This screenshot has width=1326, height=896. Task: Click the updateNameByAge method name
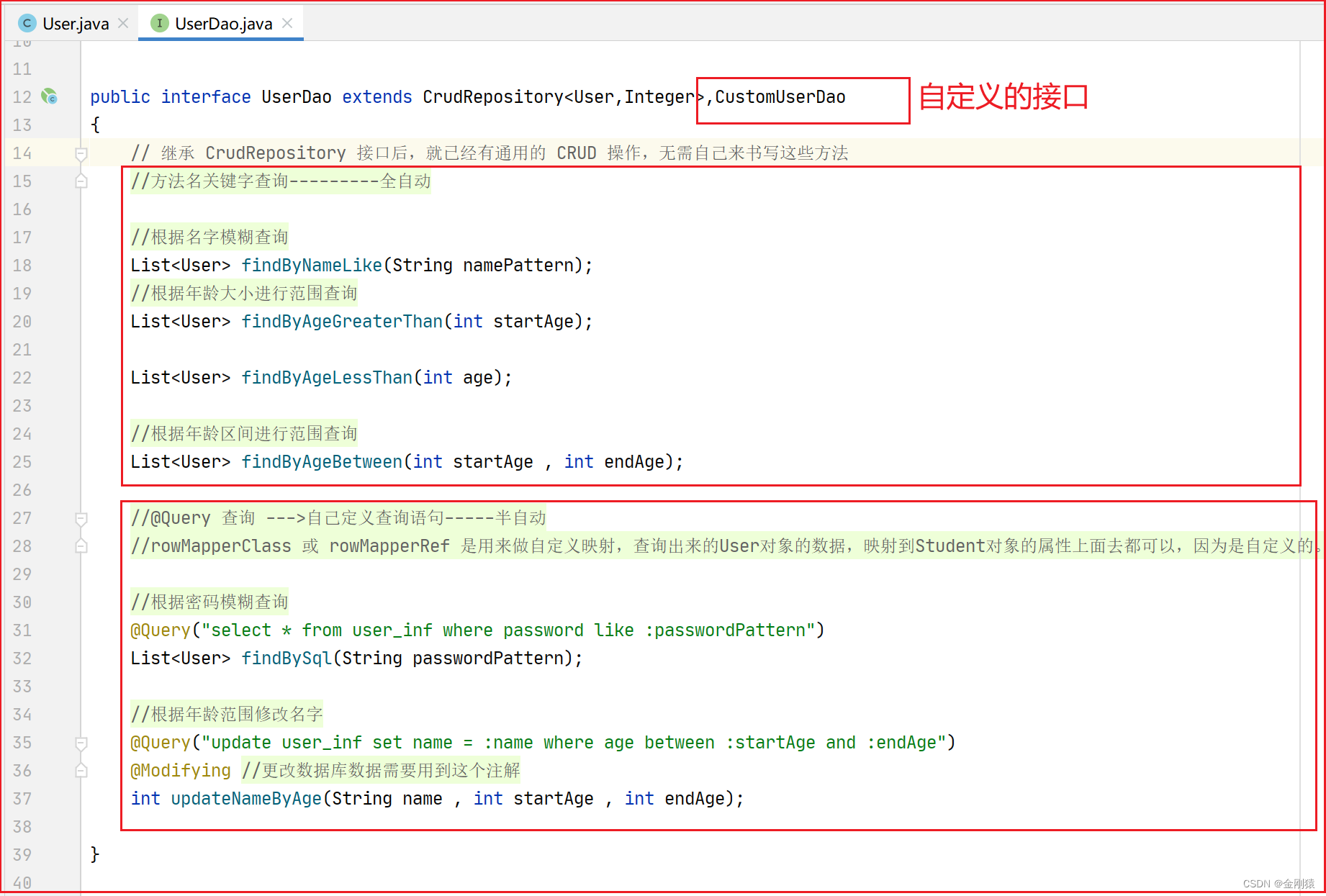coord(246,799)
